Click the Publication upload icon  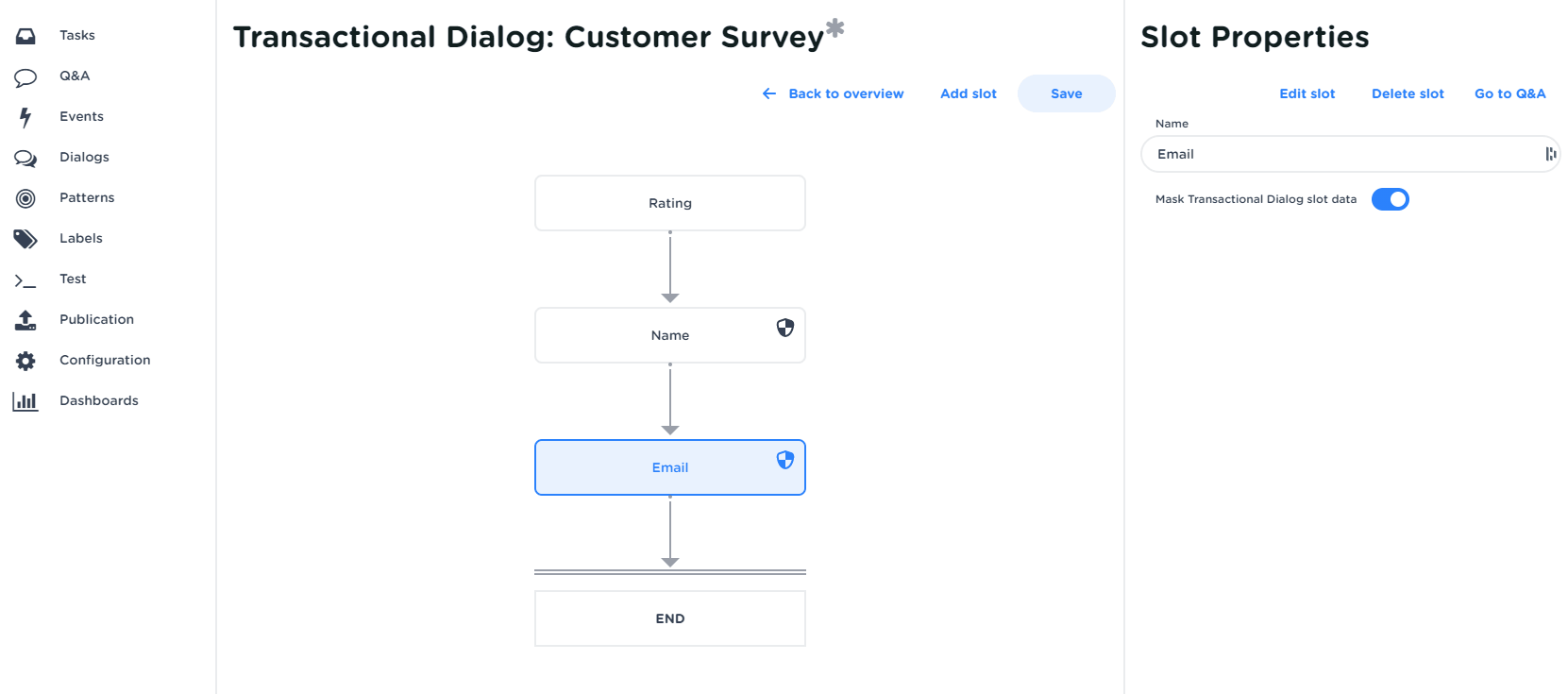[25, 320]
